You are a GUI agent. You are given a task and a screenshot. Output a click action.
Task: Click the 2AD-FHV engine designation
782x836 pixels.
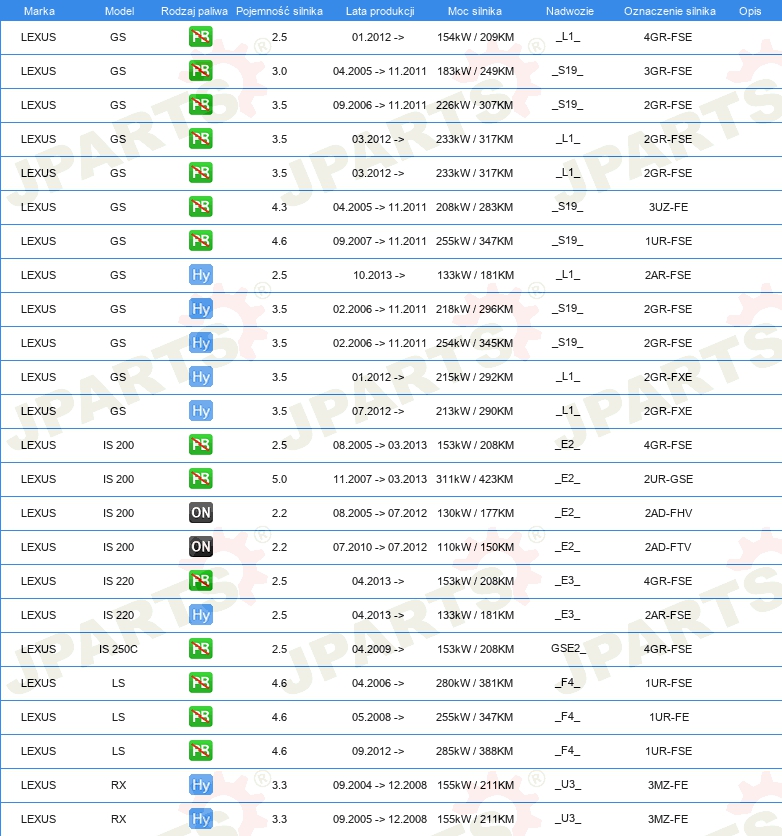[x=668, y=513]
